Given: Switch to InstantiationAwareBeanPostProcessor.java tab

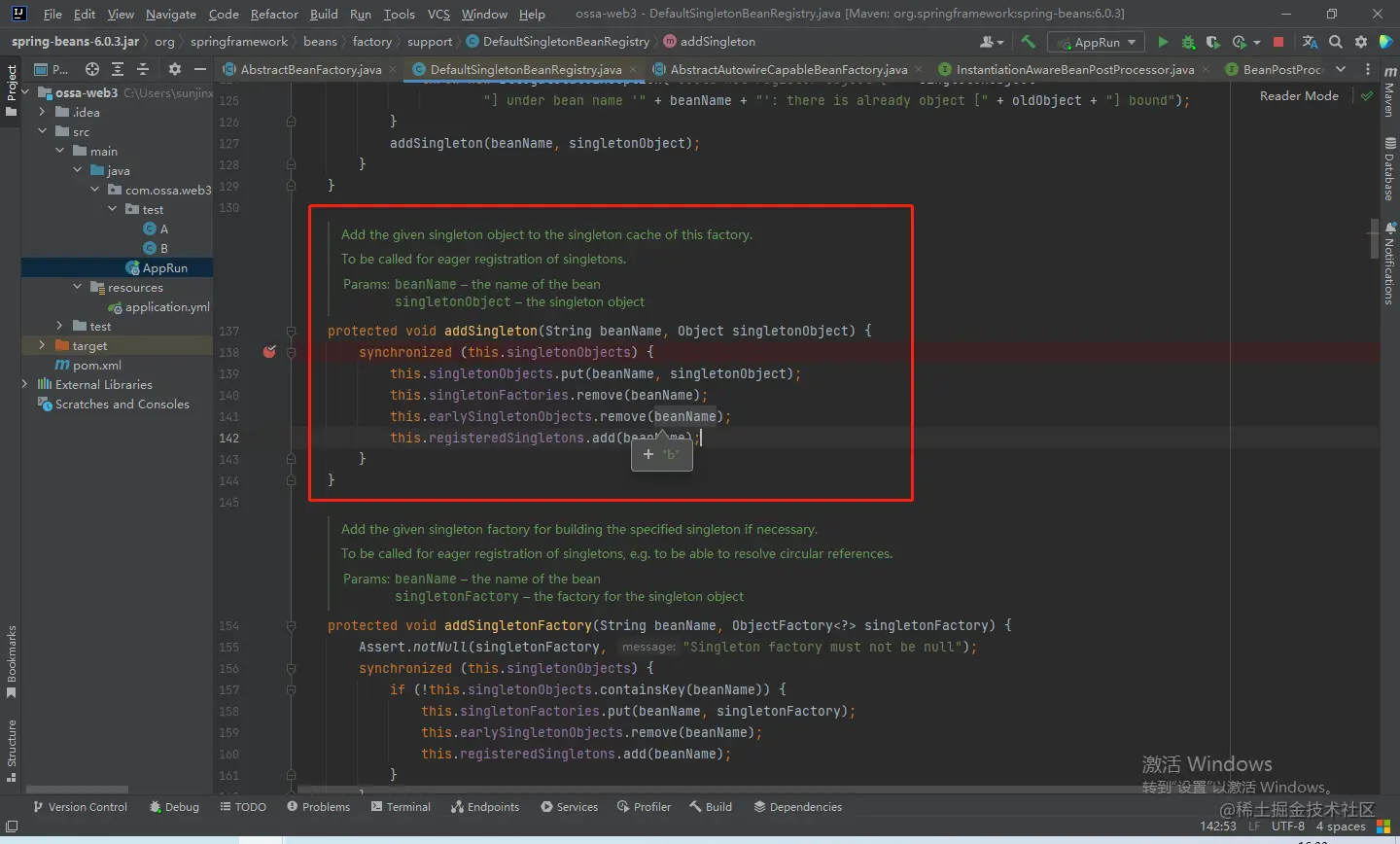Looking at the screenshot, I should (1074, 69).
